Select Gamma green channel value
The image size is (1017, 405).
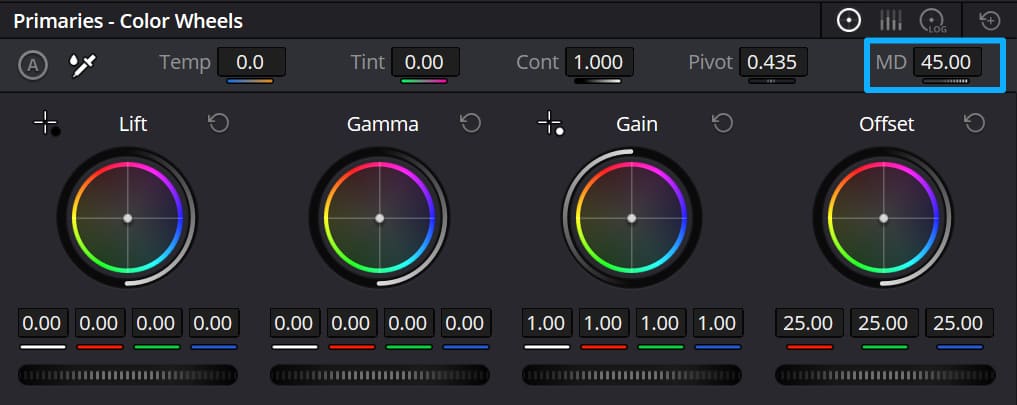click(x=409, y=323)
